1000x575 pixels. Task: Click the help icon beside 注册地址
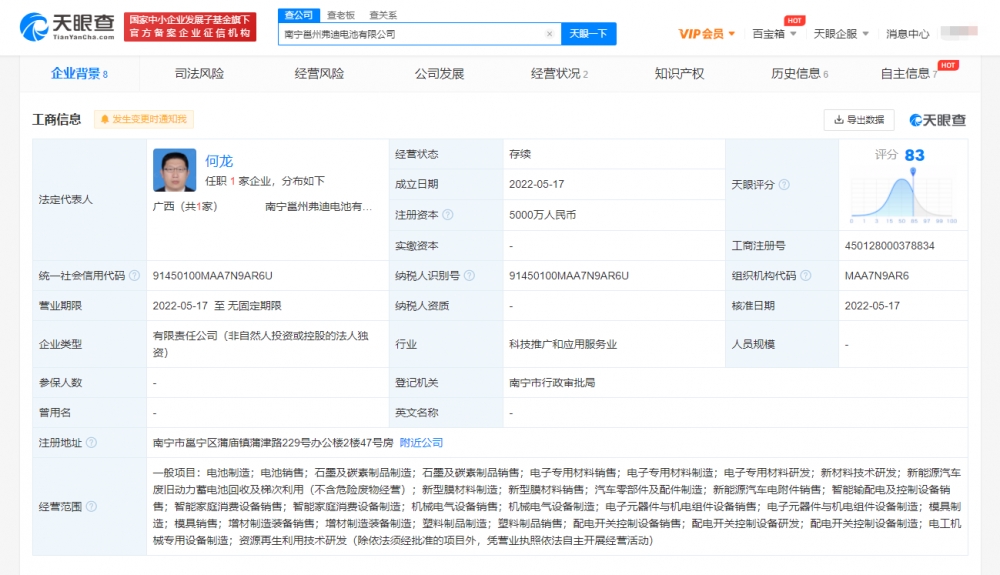click(91, 442)
